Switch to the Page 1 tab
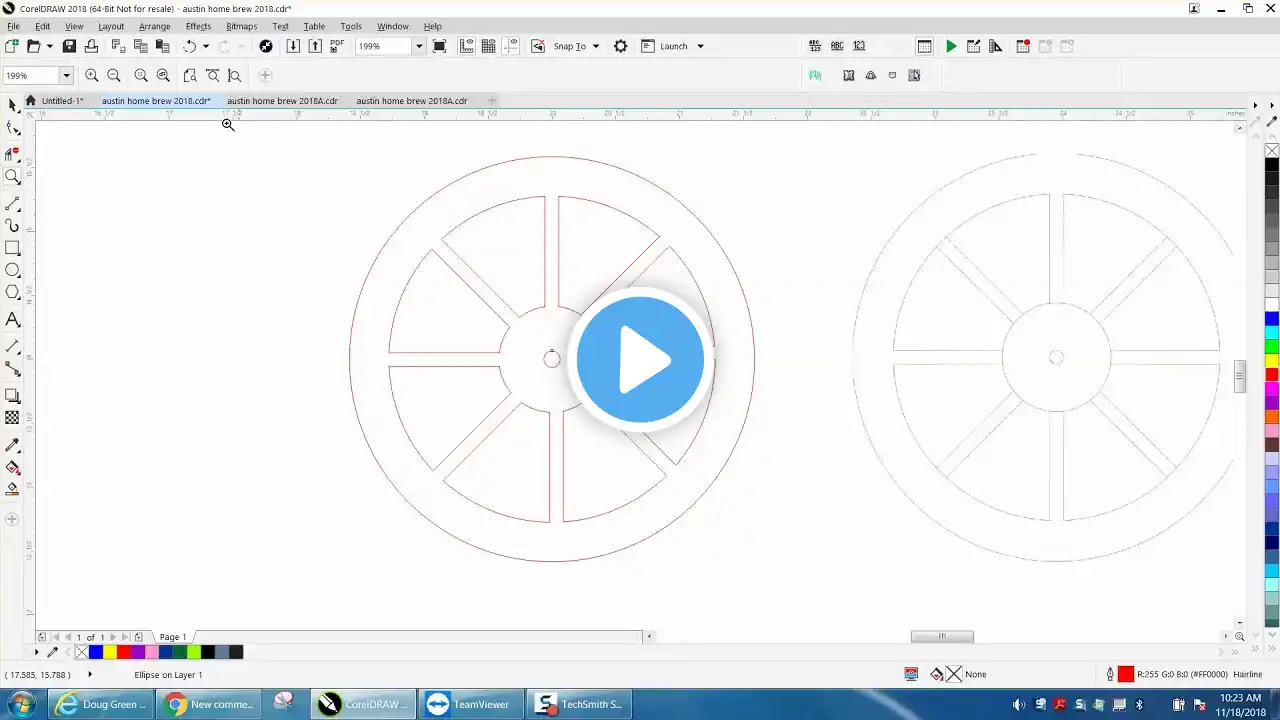Viewport: 1280px width, 720px height. [173, 637]
